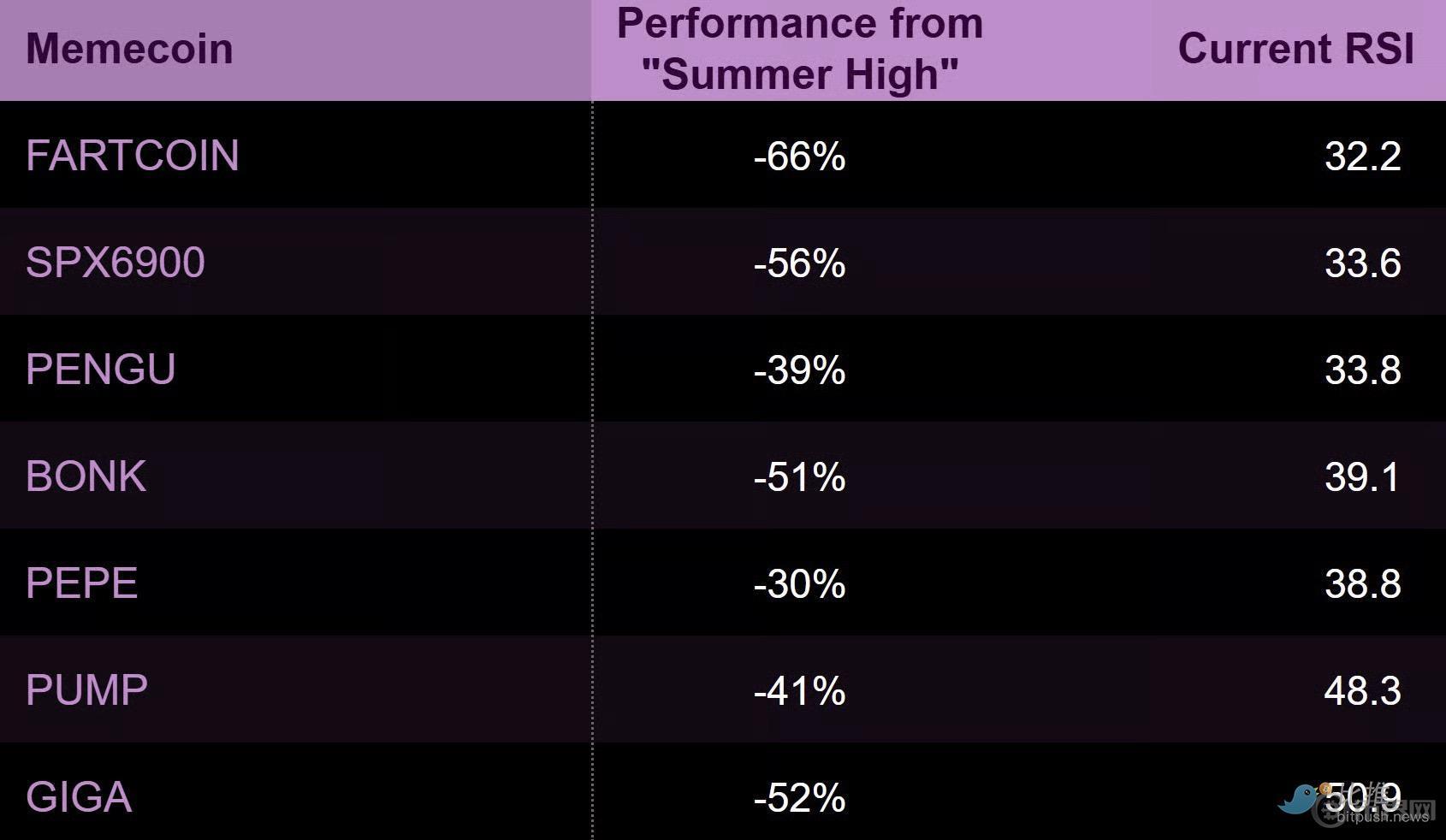
Task: Select the FARTCOIN row label
Action: [x=133, y=156]
